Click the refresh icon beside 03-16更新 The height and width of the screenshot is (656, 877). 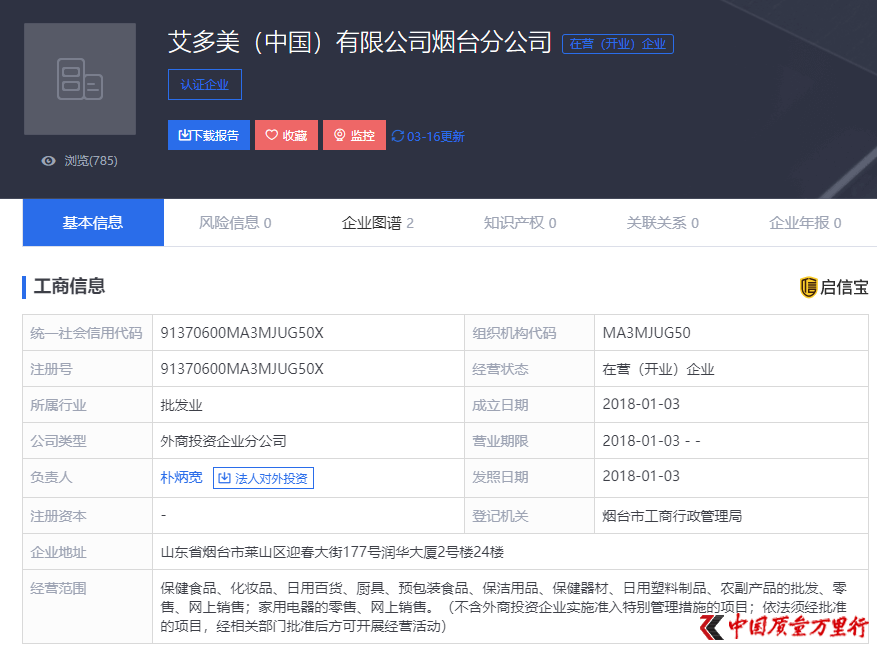pos(398,136)
